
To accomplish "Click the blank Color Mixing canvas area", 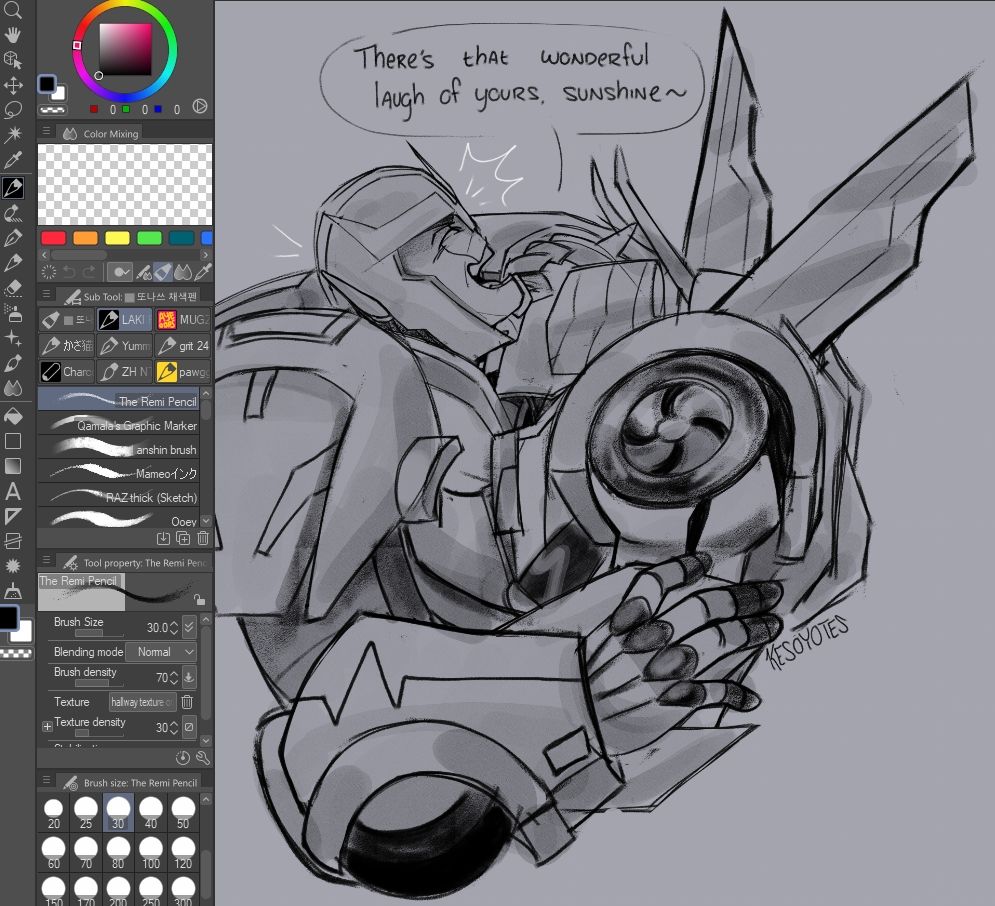I will tap(125, 185).
